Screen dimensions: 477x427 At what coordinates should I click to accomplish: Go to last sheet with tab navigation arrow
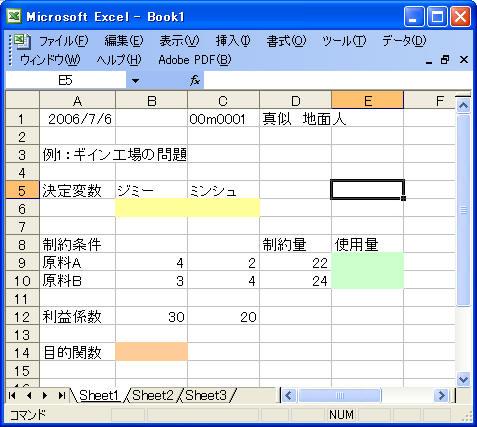(61, 396)
